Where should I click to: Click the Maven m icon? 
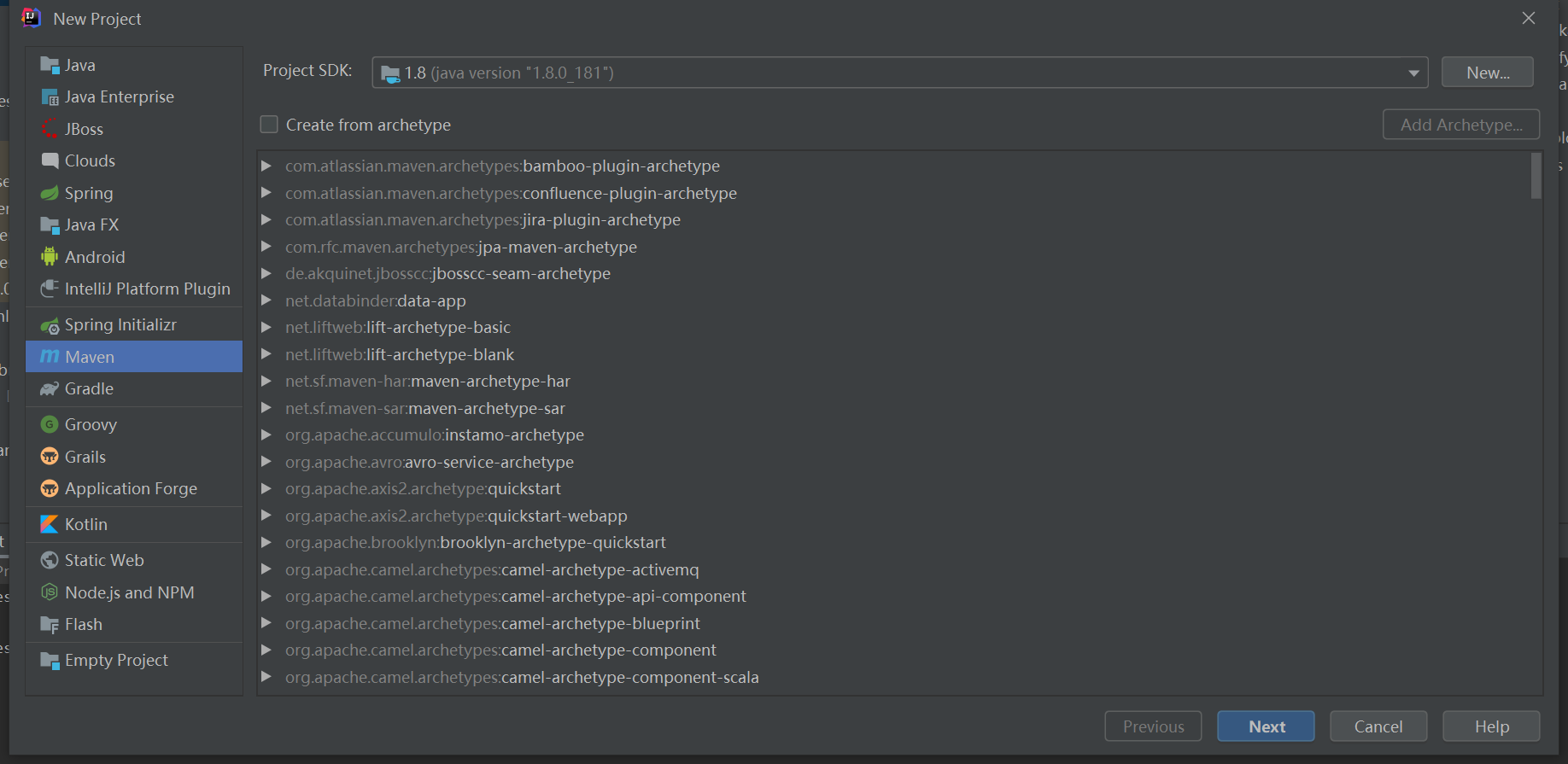tap(50, 357)
